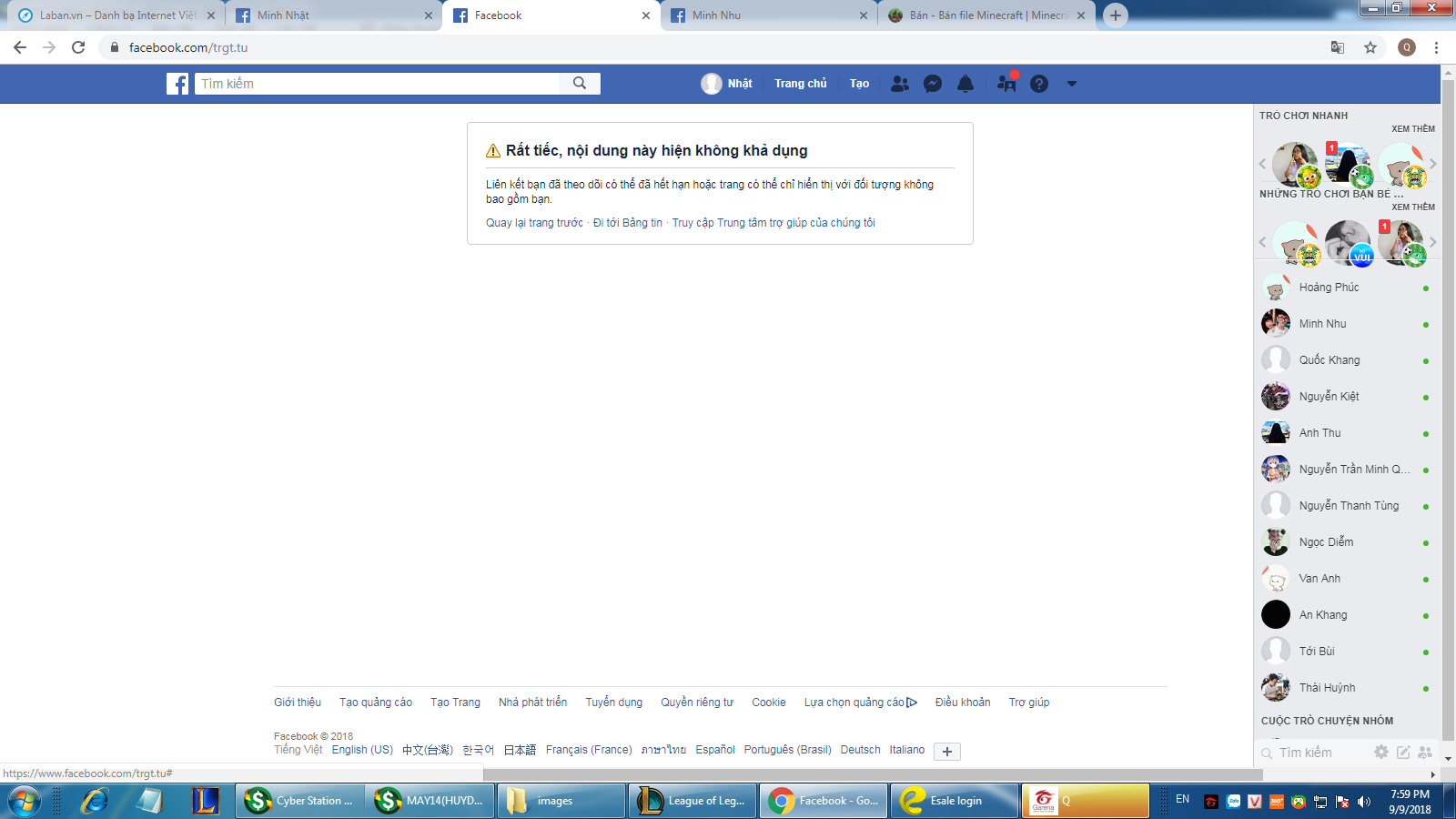The image size is (1456, 819).
Task: Click the taskbar clock showing 7:59 PM
Action: pos(1410,801)
